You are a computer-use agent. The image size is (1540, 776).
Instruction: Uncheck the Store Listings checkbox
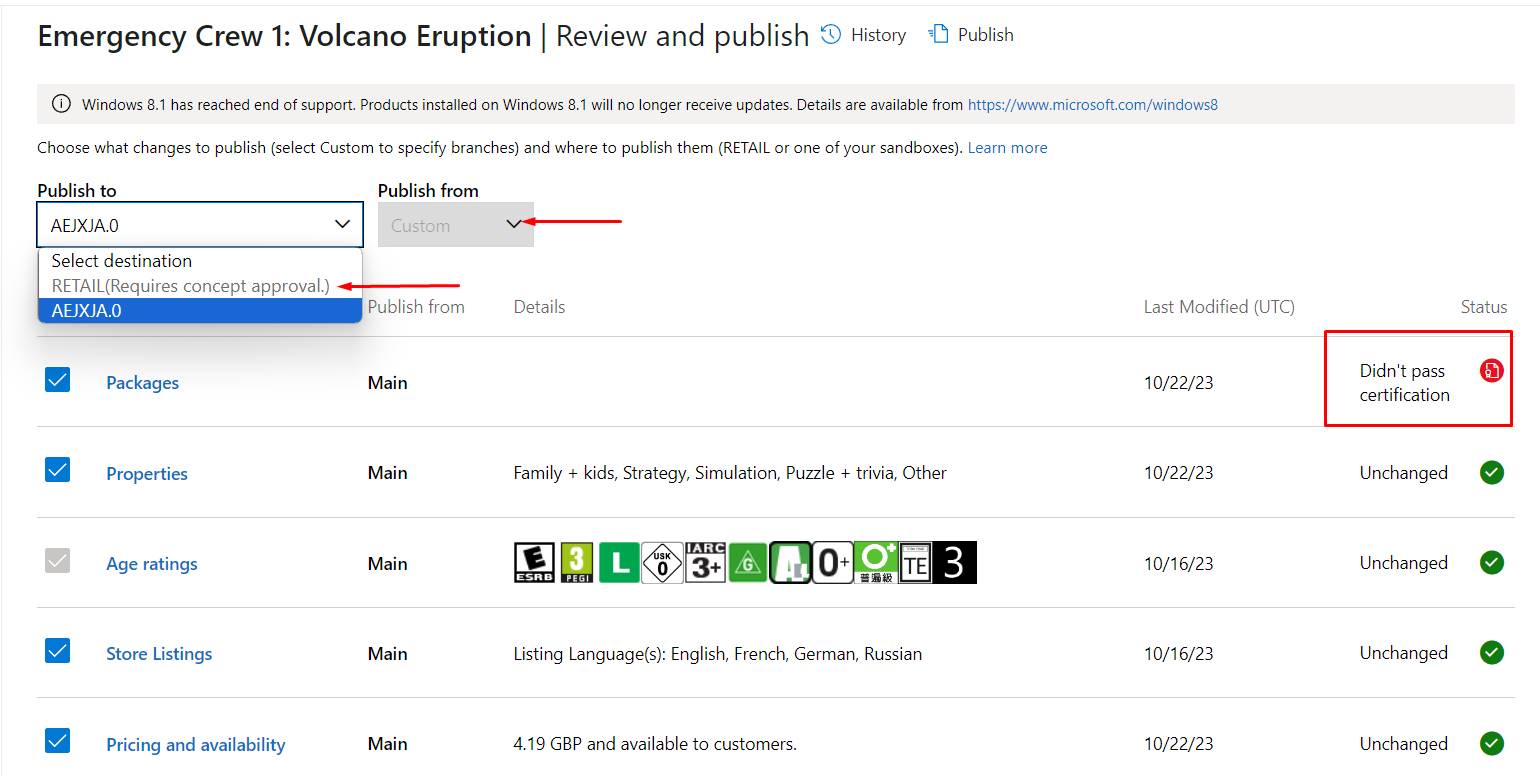(58, 650)
